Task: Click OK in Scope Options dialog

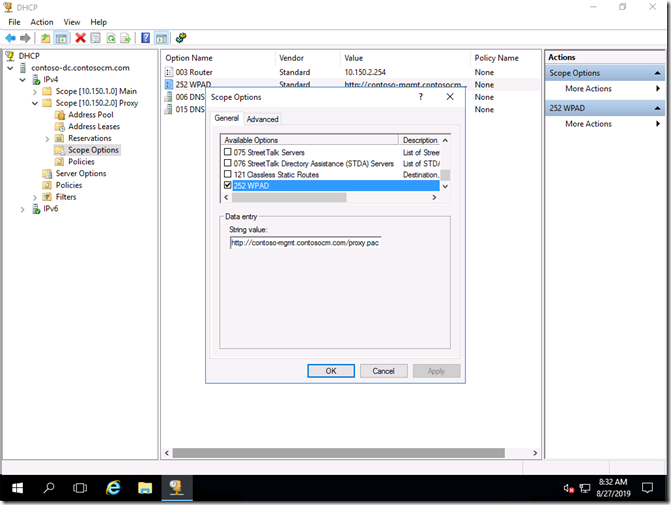Action: (331, 371)
